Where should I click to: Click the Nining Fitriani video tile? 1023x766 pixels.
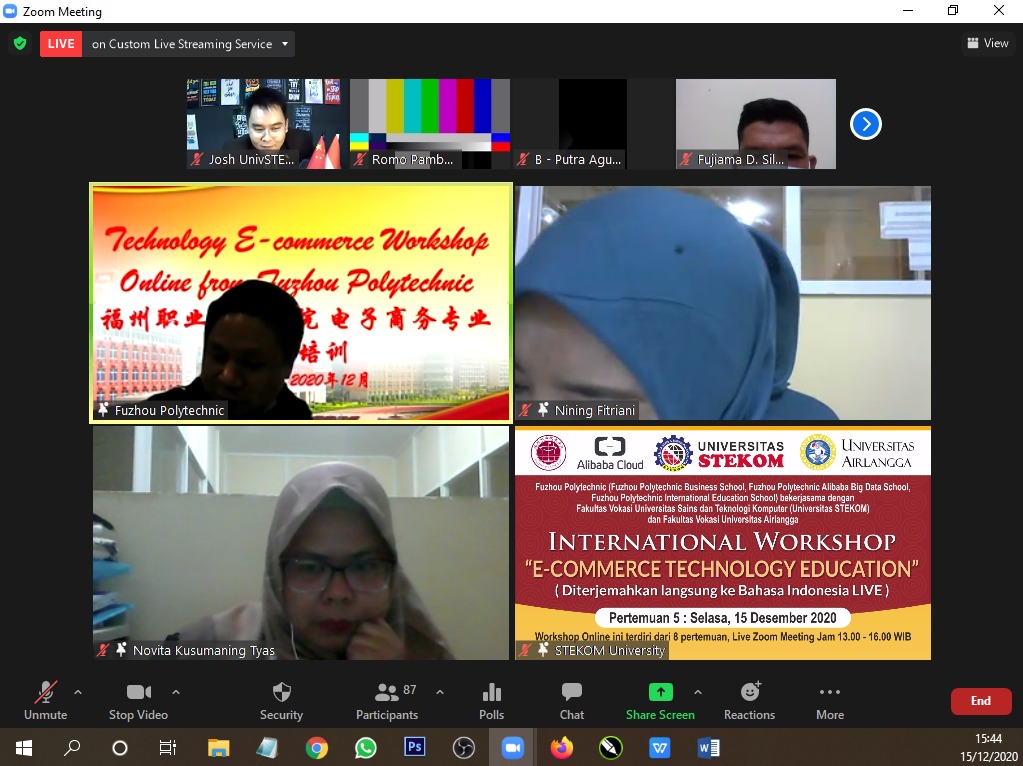point(723,303)
